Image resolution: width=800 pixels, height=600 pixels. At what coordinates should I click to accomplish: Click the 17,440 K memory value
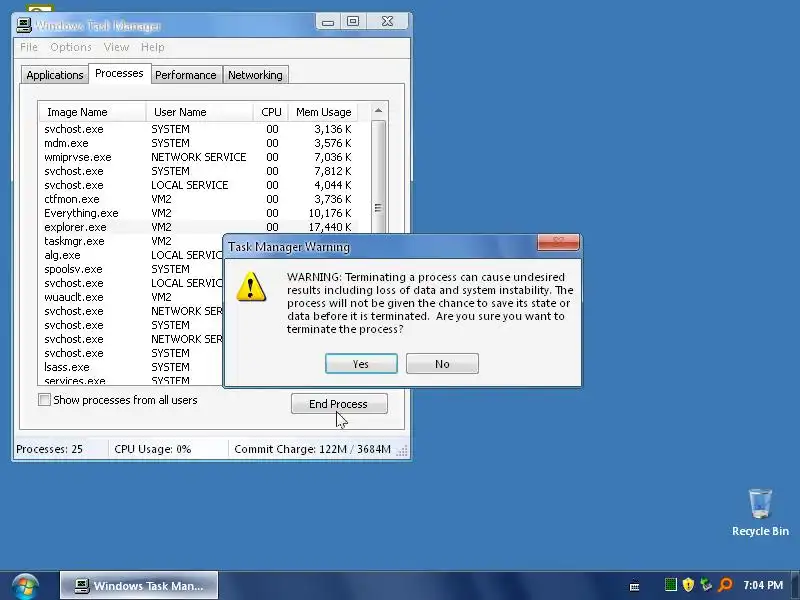tap(330, 227)
